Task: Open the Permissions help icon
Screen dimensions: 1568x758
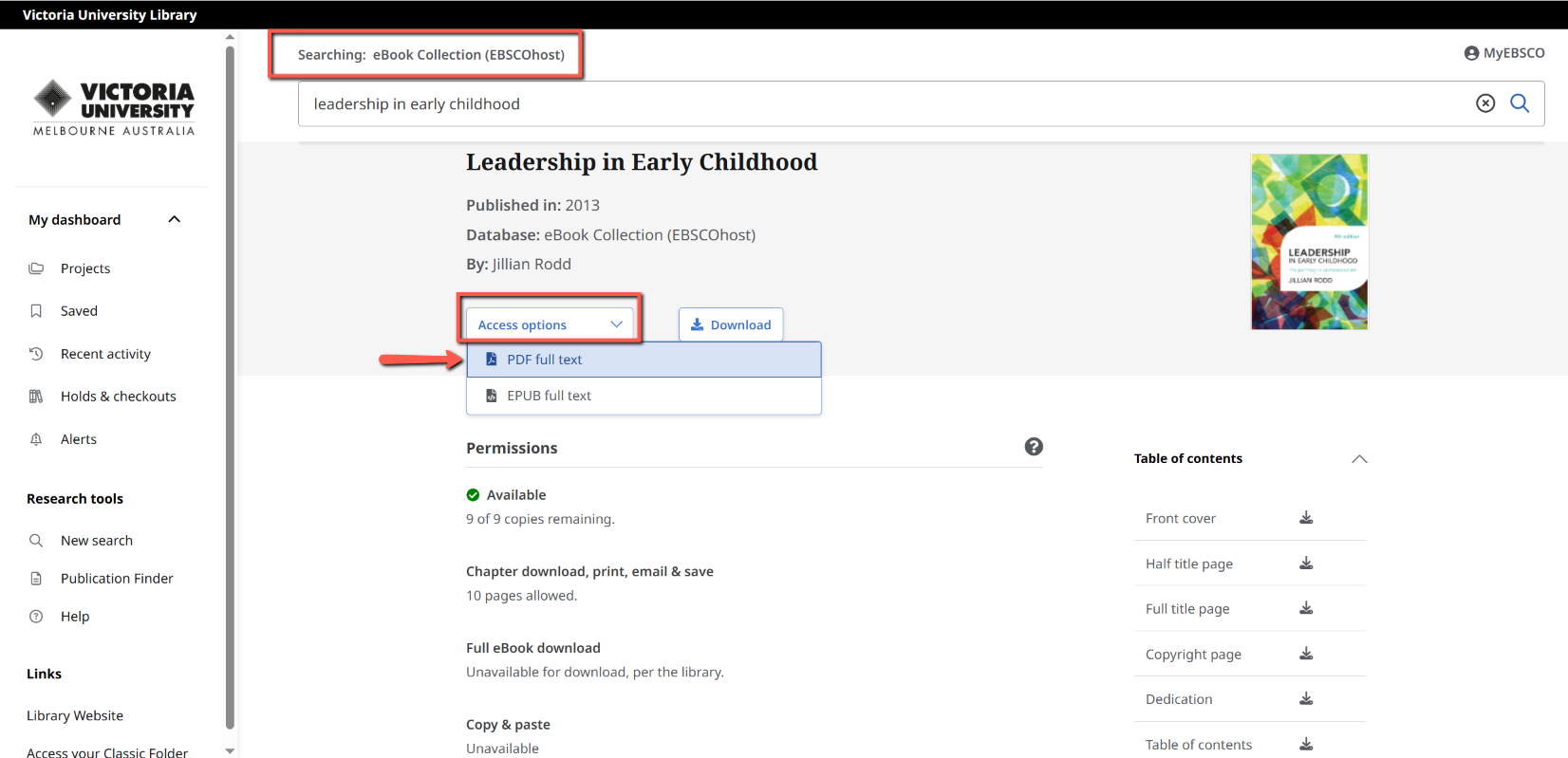Action: pos(1034,447)
